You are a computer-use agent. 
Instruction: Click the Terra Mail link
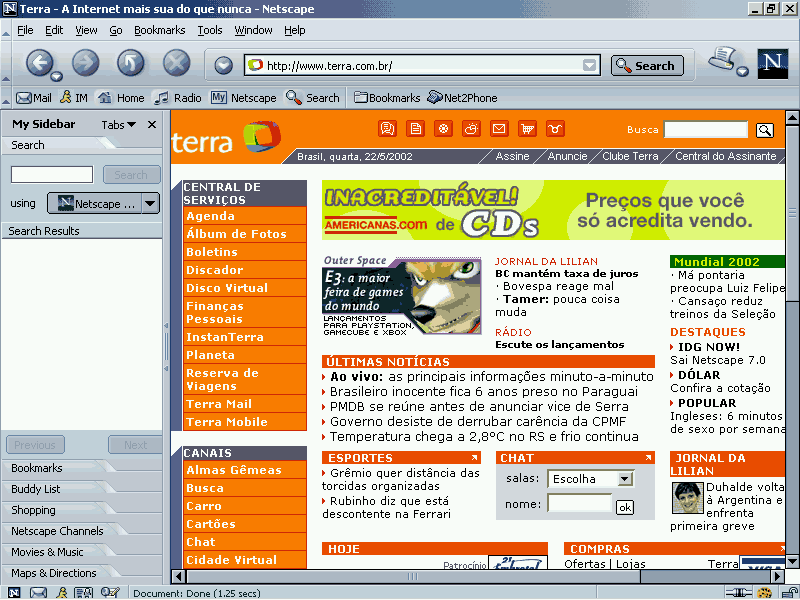click(218, 404)
